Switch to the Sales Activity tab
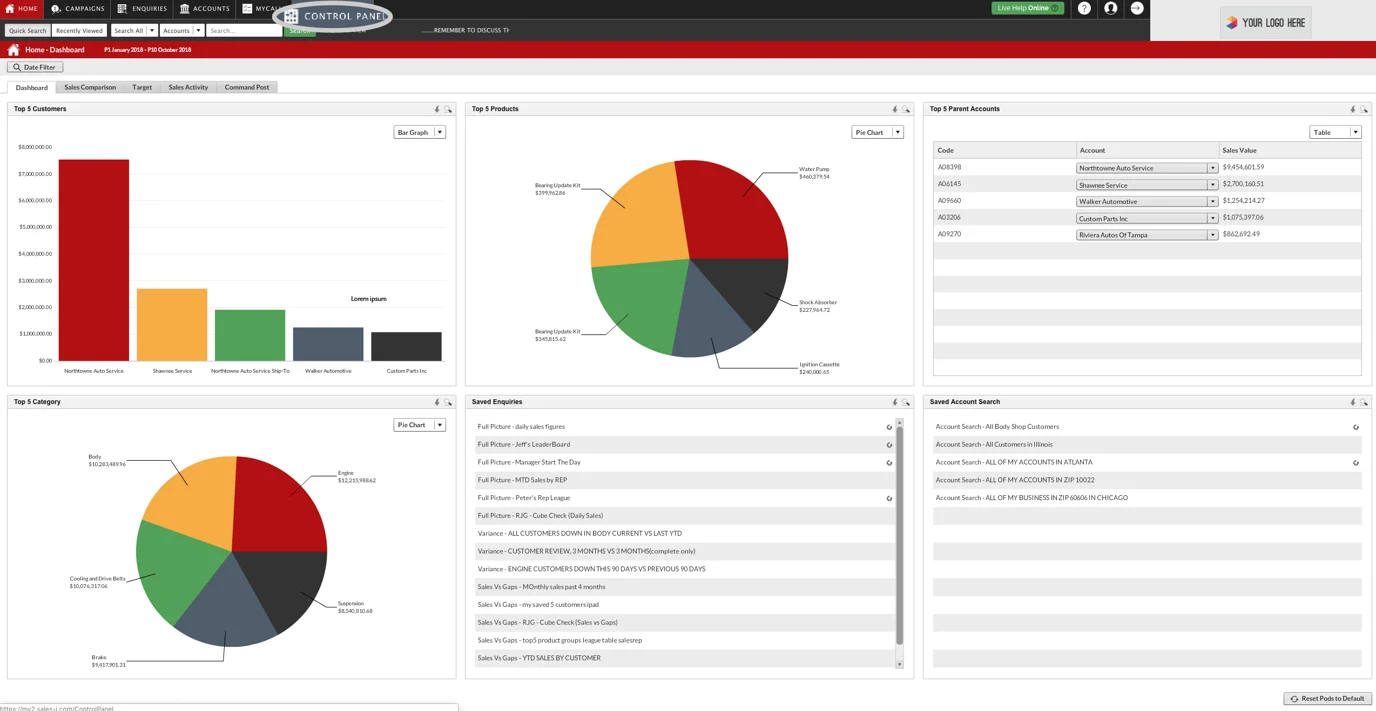1376x711 pixels. coord(188,87)
